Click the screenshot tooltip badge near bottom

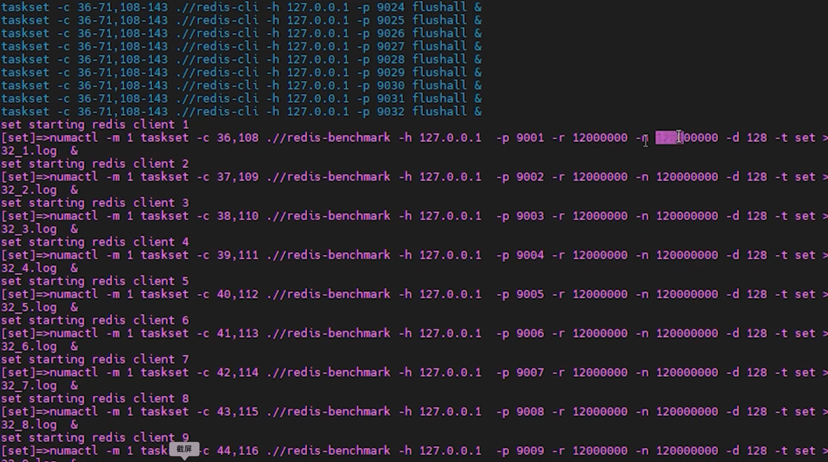tap(184, 449)
